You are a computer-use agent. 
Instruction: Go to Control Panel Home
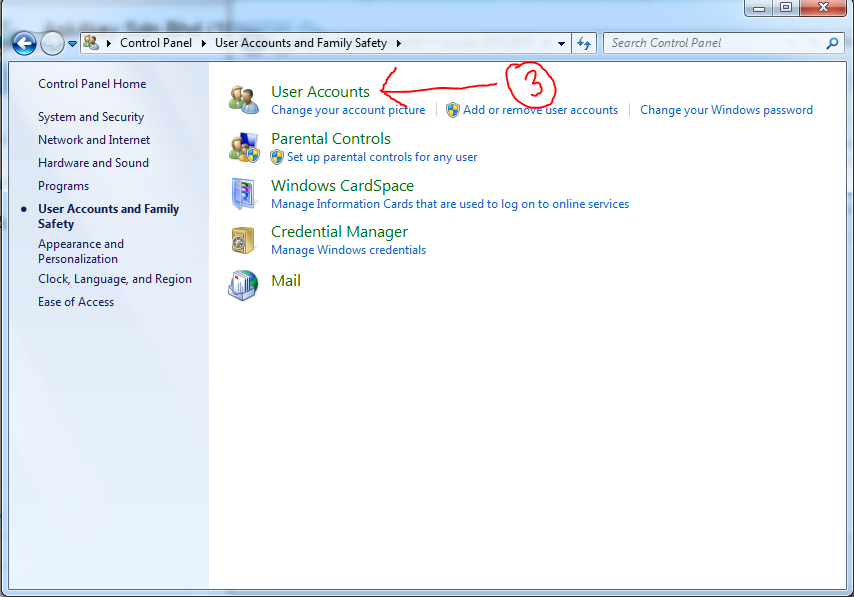tap(92, 84)
